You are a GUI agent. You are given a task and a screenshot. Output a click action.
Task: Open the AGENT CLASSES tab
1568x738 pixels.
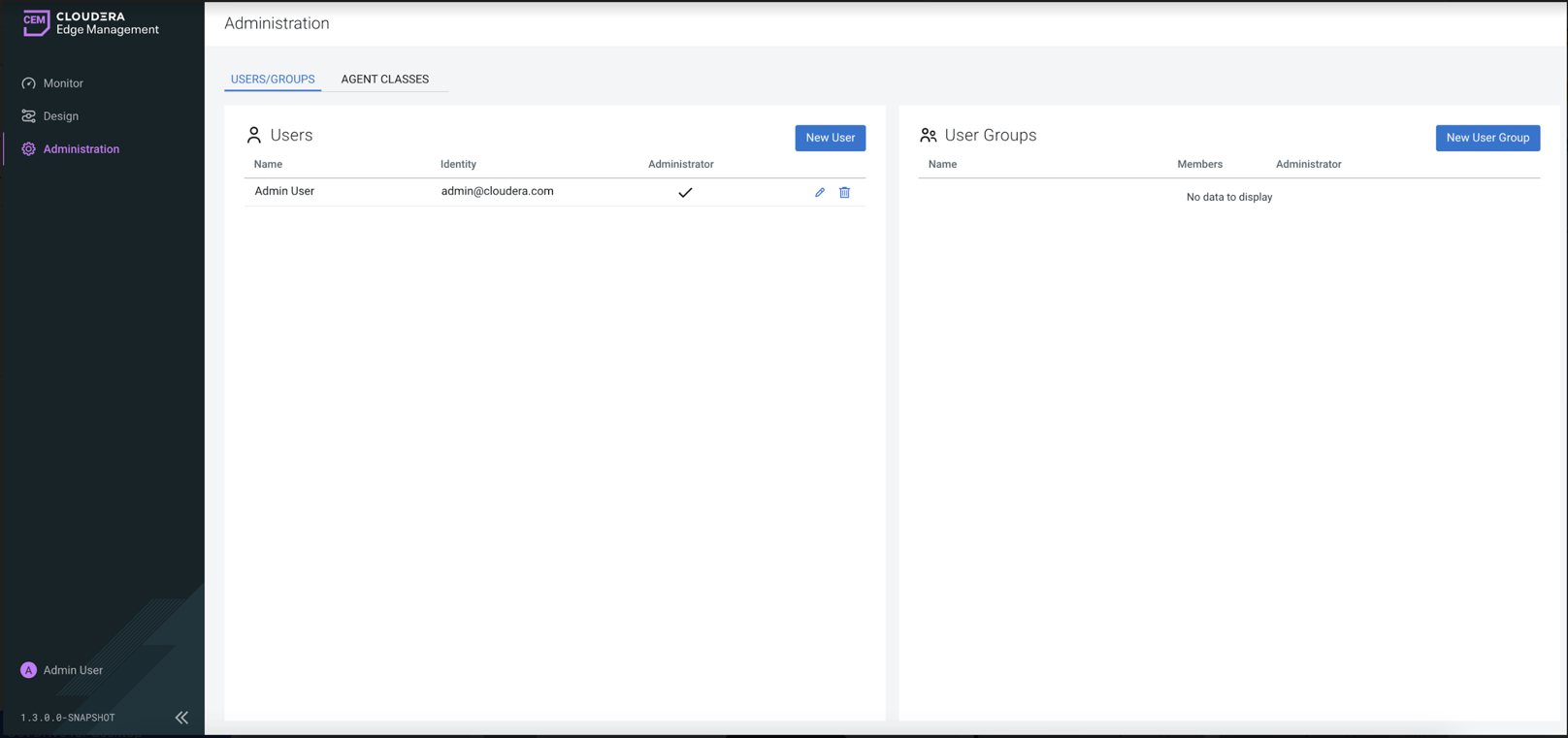pyautogui.click(x=384, y=80)
